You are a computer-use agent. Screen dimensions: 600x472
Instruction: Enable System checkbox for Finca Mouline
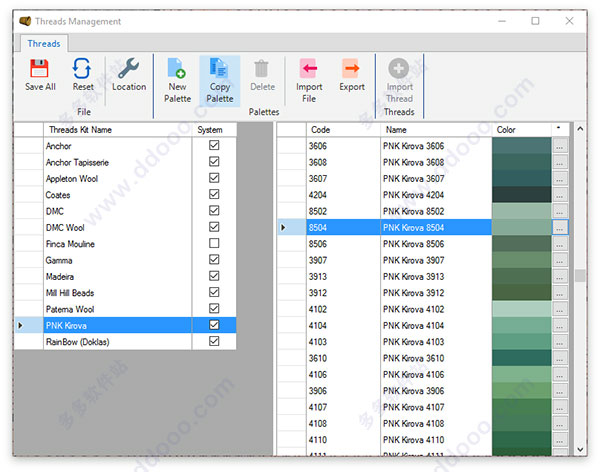point(214,243)
